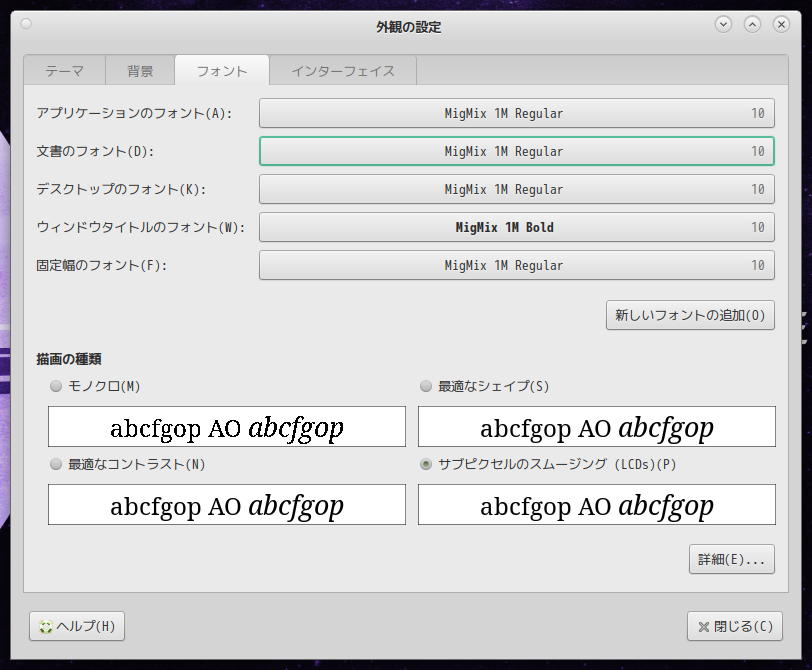Screen dimensions: 812x670
Task: Click the アプリケーションのフォント(A): label
Action: (x=134, y=113)
